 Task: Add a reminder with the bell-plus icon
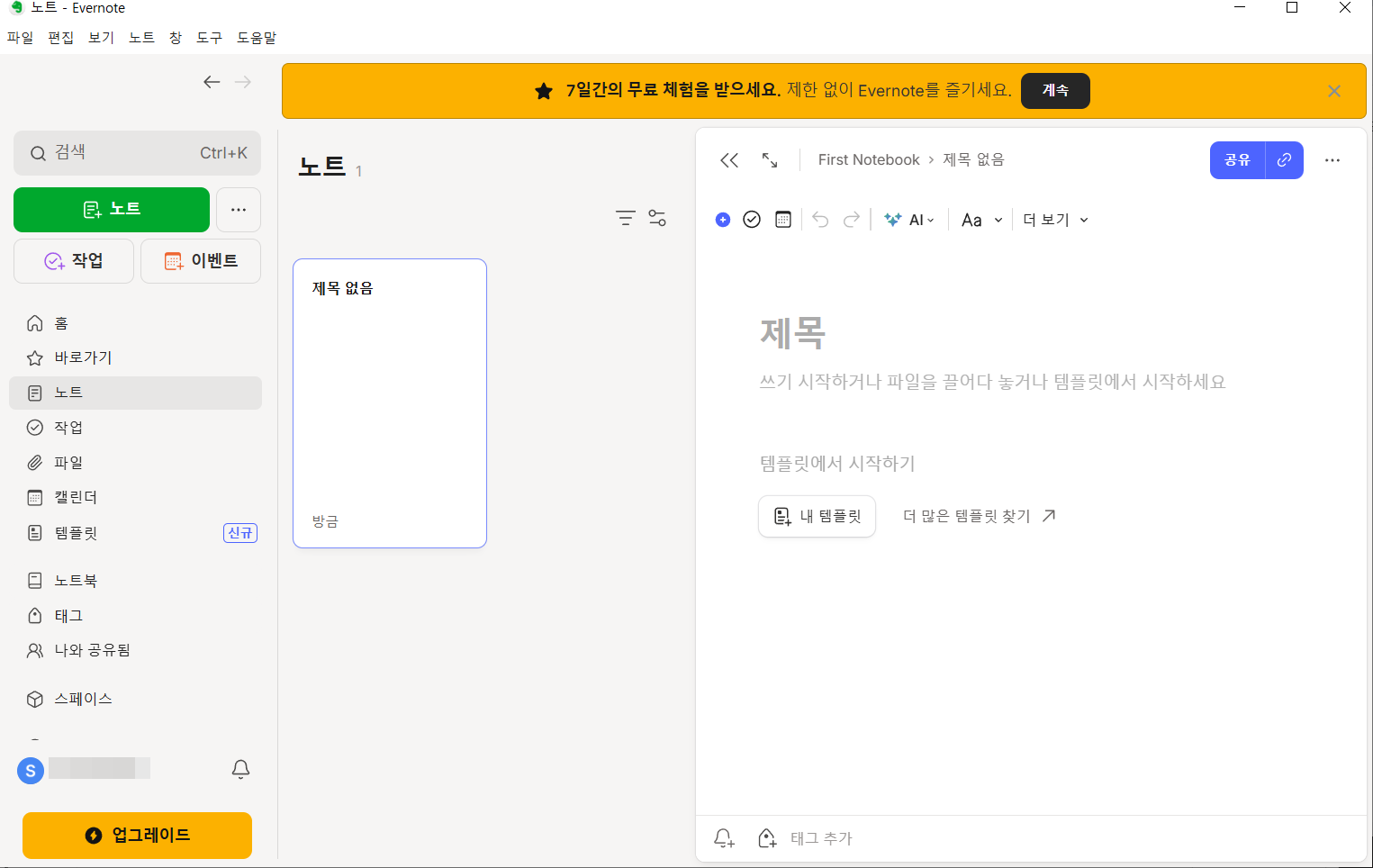point(724,838)
